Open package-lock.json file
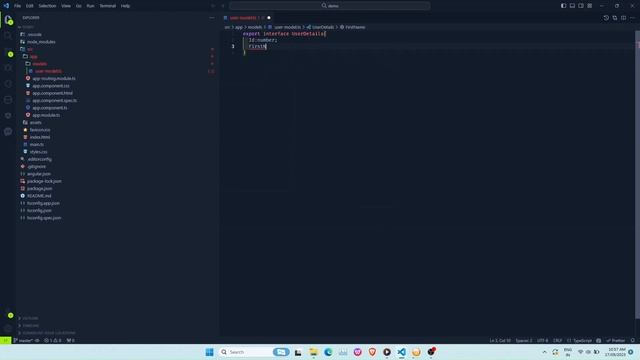 (44, 181)
